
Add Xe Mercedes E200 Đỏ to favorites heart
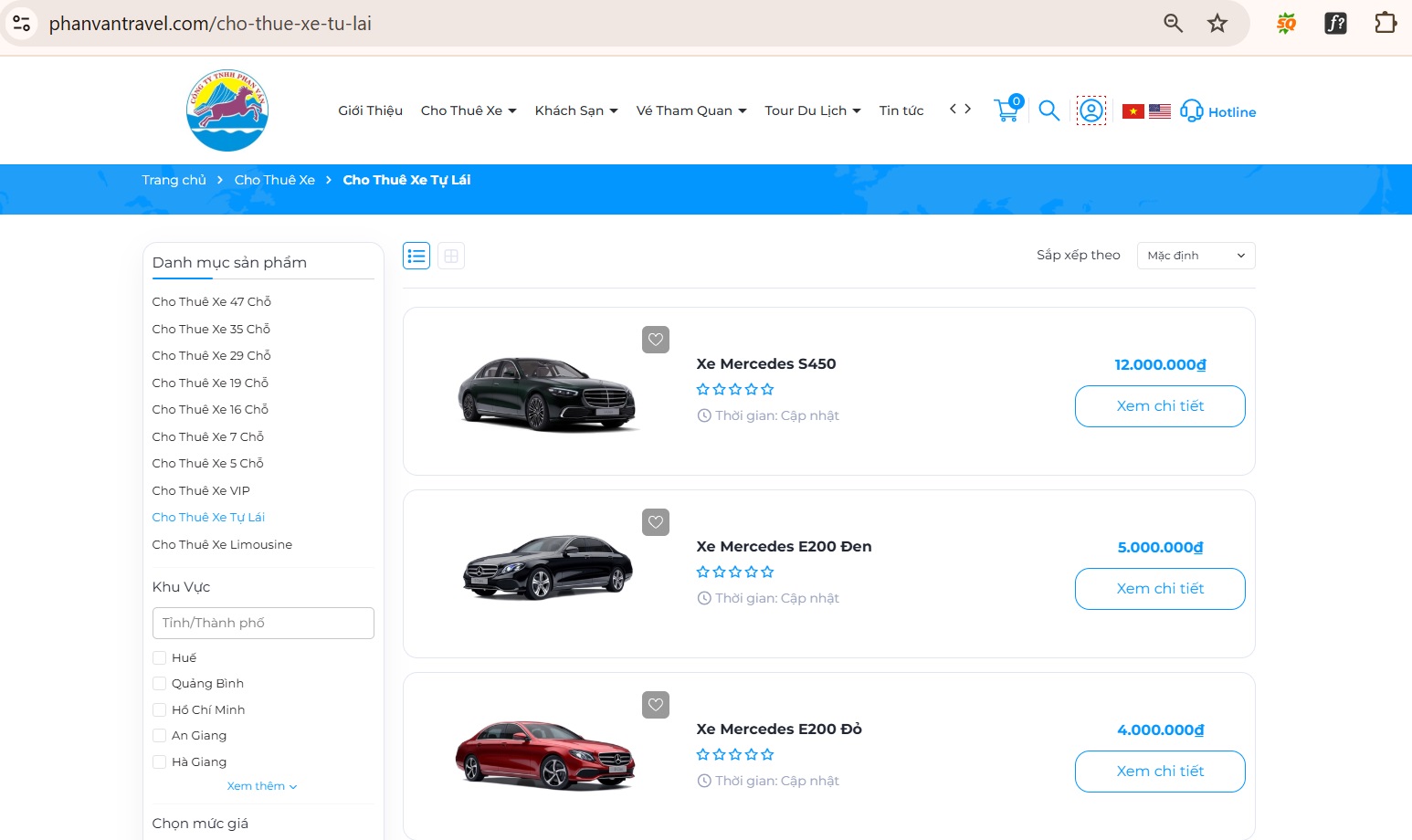click(655, 705)
